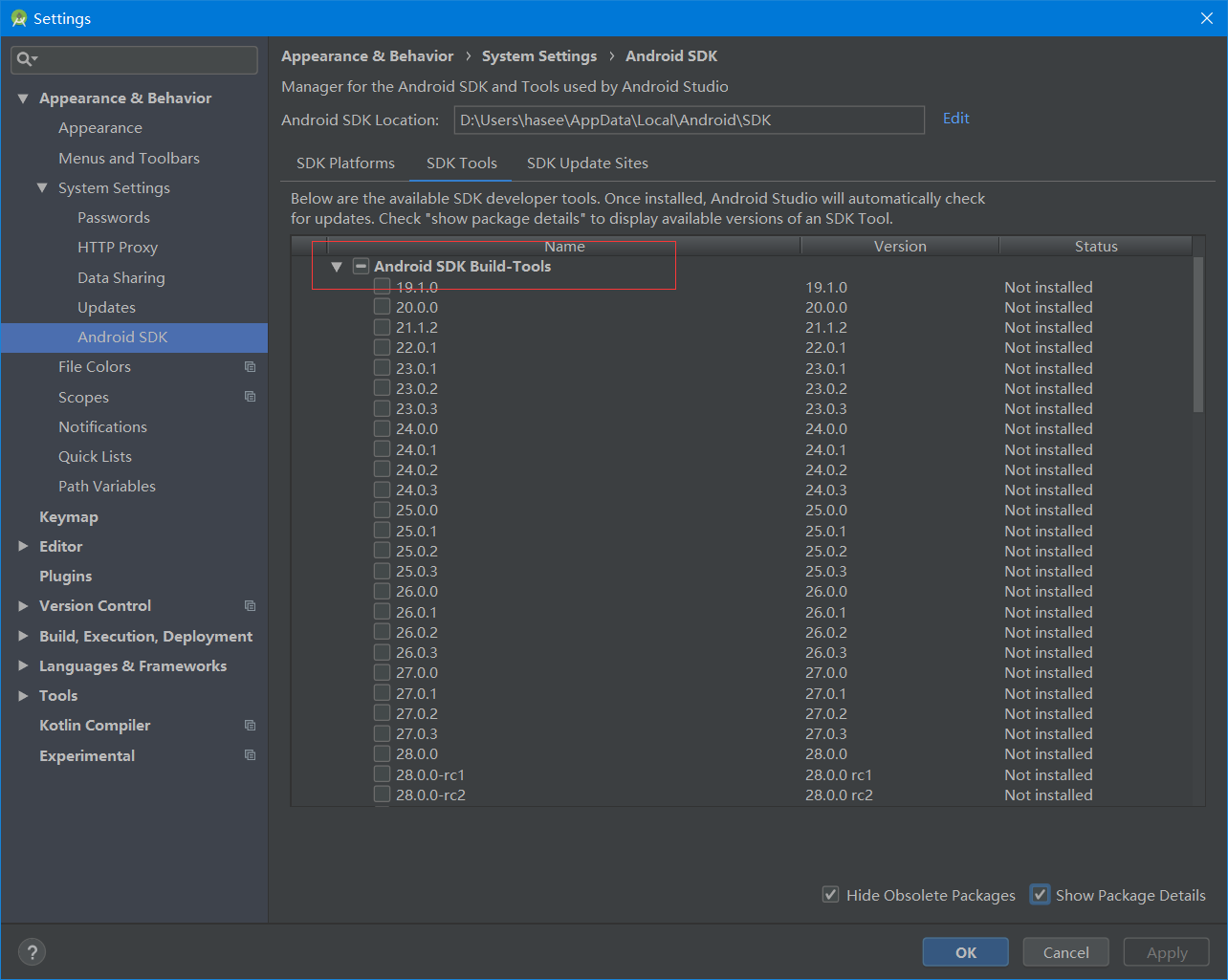The height and width of the screenshot is (980, 1228).
Task: Collapse Android SDK Build-Tools group arrow
Action: click(x=337, y=267)
